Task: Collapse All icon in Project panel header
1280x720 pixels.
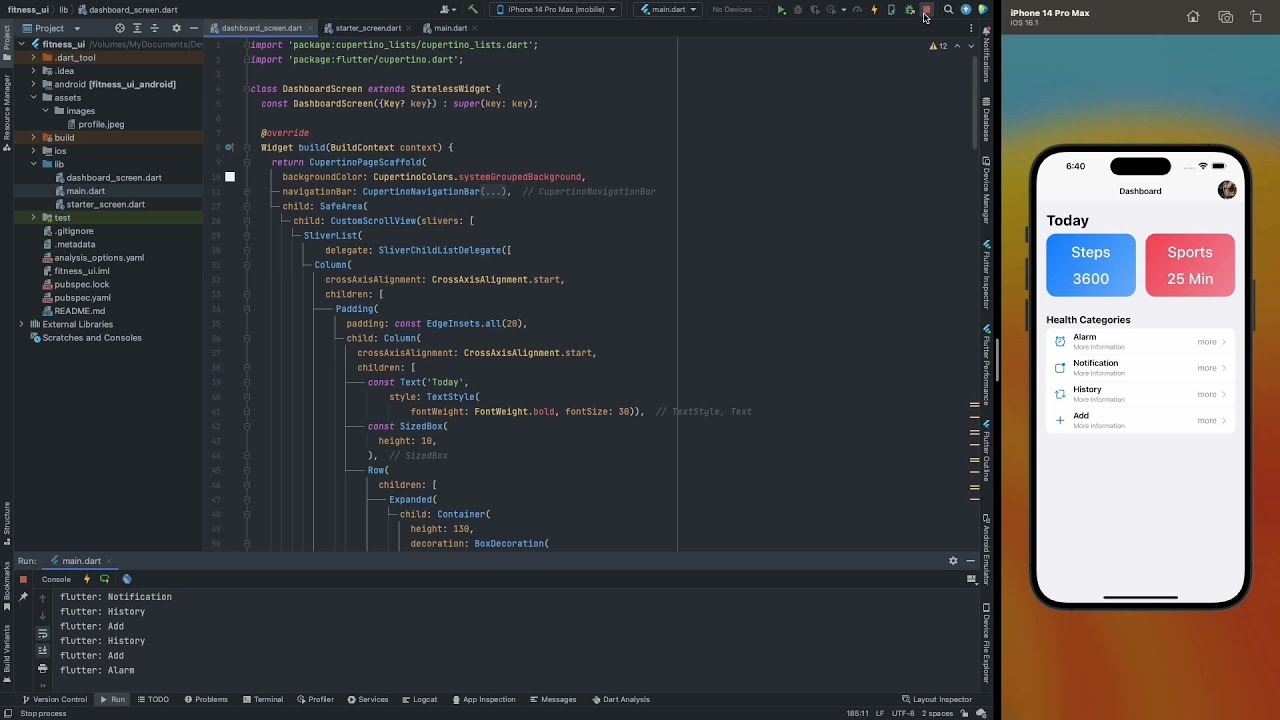Action: click(154, 28)
